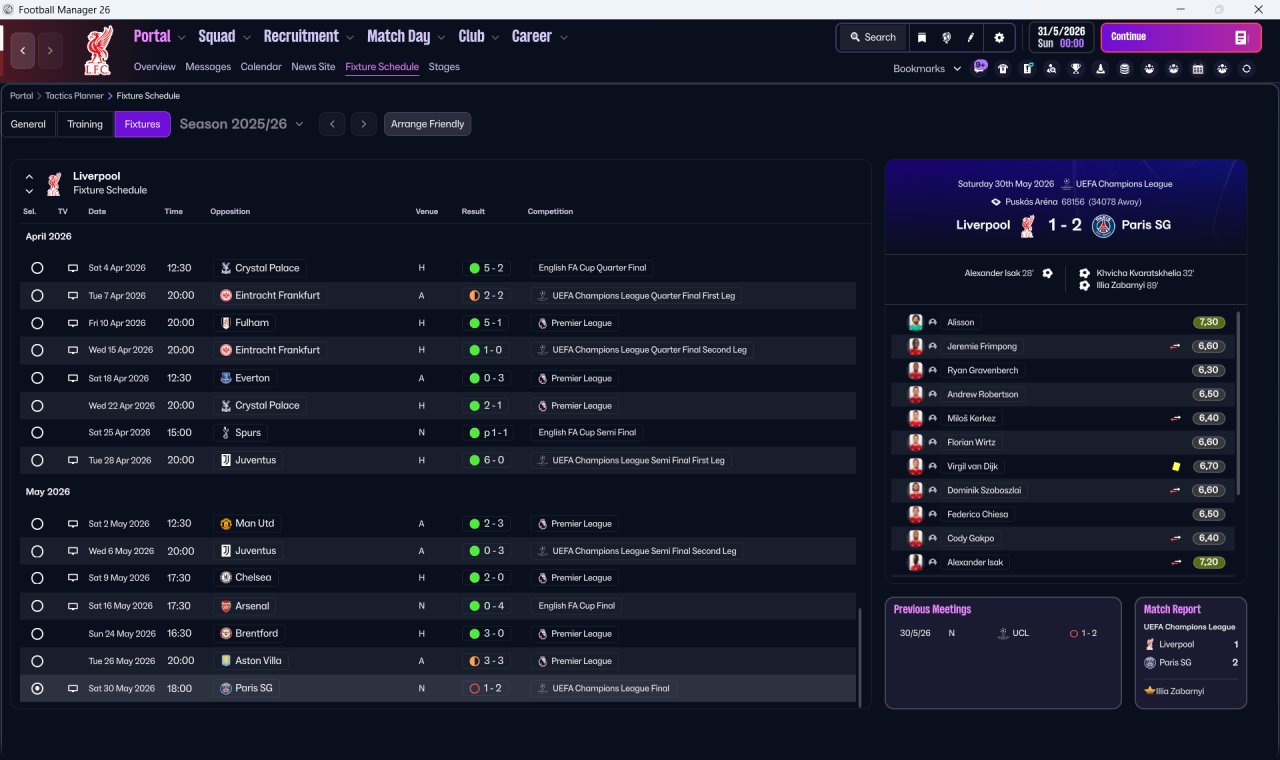This screenshot has width=1280, height=760.
Task: Select radio button for Man Utd fixture
Action: coord(37,523)
